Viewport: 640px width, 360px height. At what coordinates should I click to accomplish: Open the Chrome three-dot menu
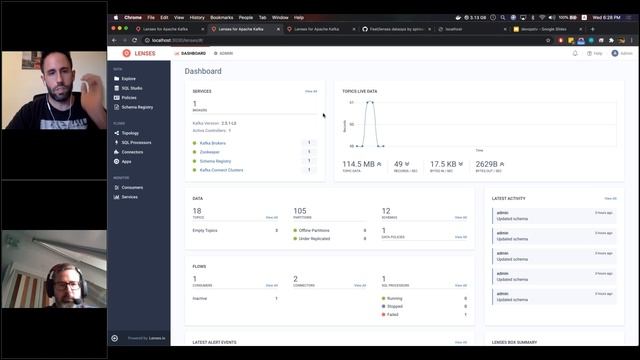click(x=631, y=40)
